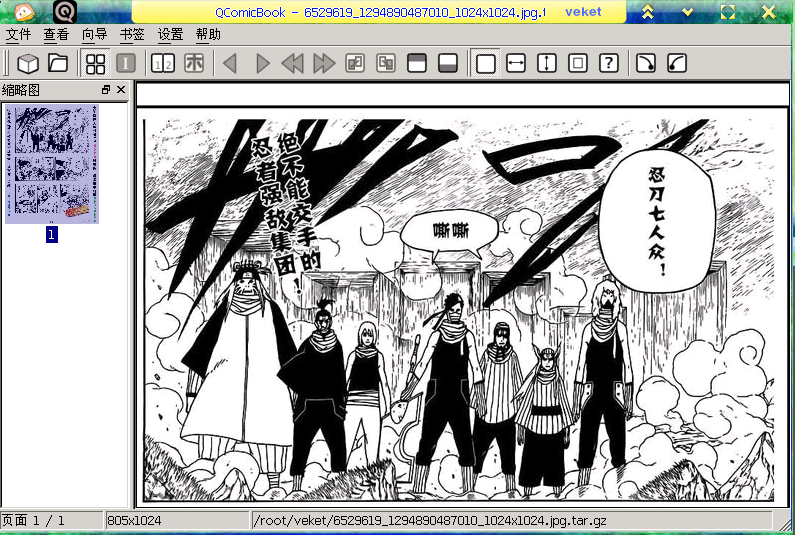Viewport: 795px width, 535px height.
Task: Jump to first page double-left arrow
Action: [x=293, y=63]
